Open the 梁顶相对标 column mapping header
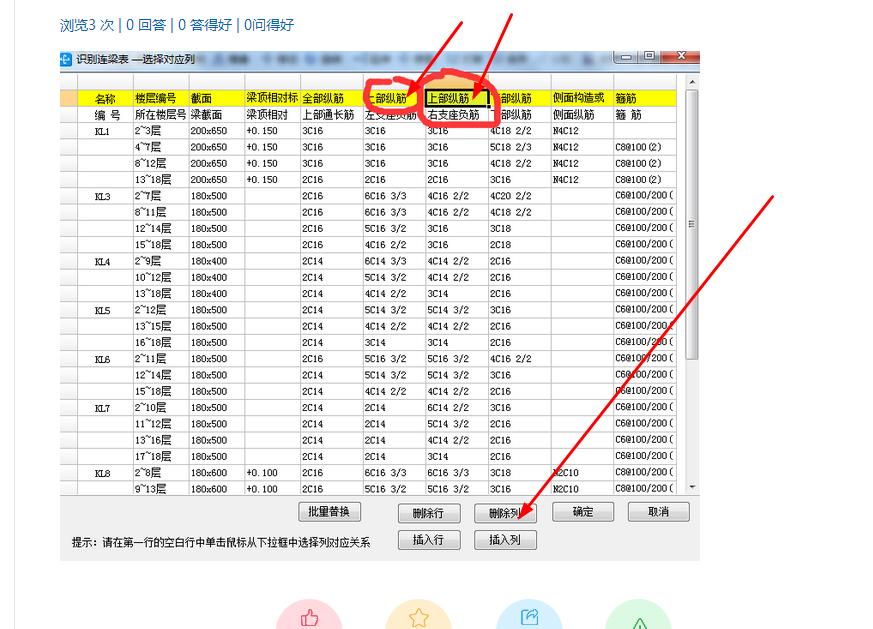This screenshot has height=629, width=873. [x=272, y=99]
